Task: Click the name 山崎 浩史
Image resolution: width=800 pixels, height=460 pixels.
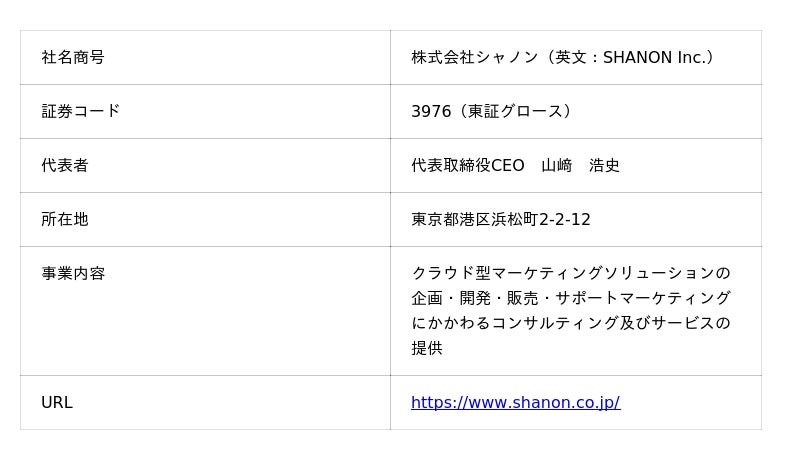Action: click(x=580, y=166)
